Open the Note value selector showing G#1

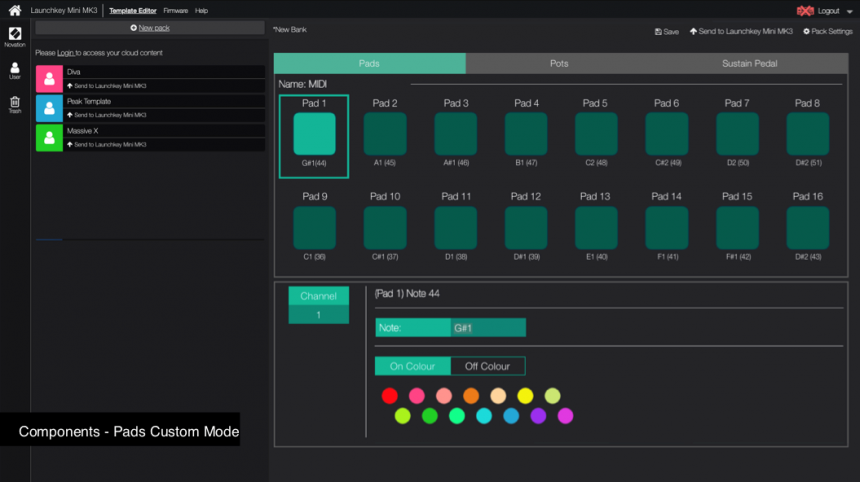[488, 327]
